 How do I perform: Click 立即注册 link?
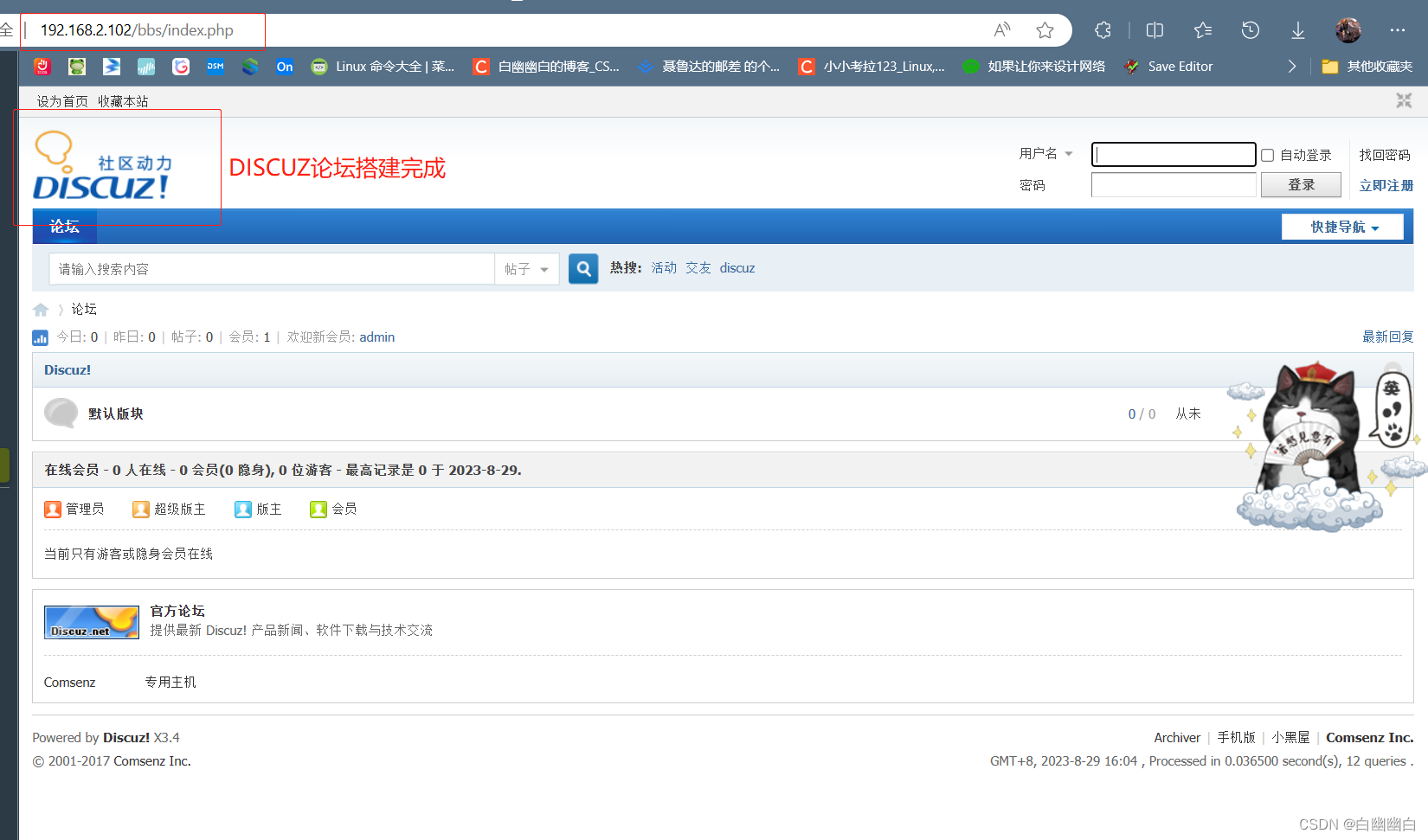(x=1386, y=185)
